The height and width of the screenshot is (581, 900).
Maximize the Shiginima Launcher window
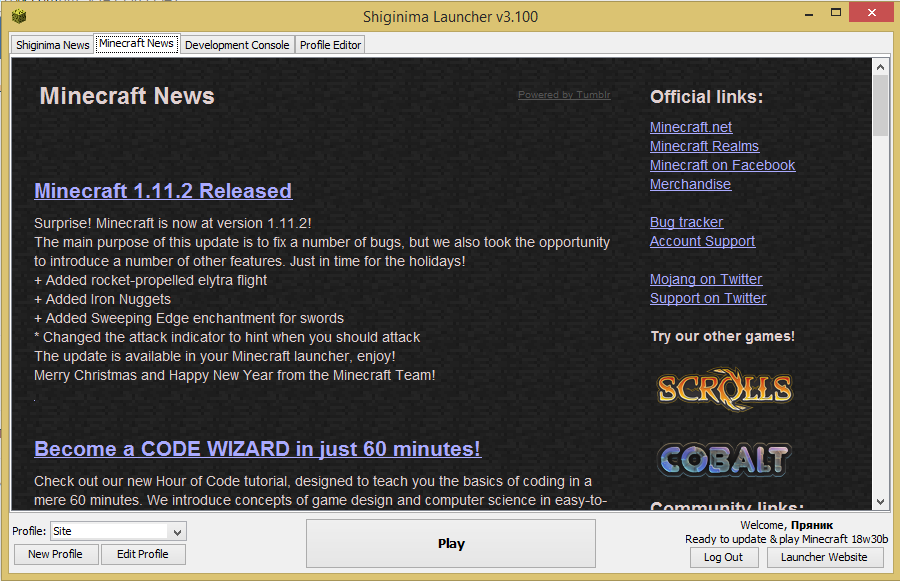pos(836,13)
